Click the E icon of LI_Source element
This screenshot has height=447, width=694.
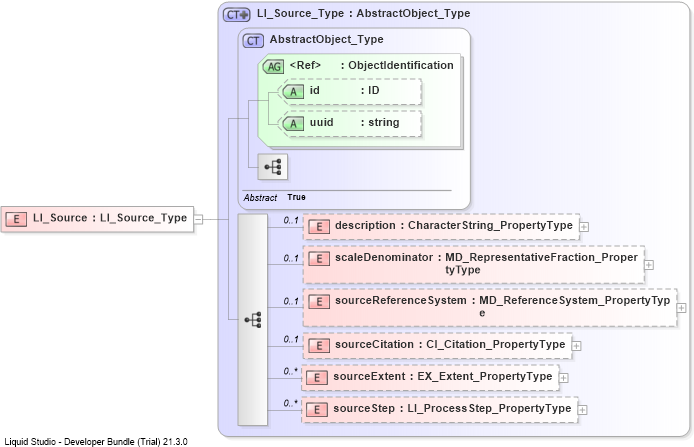[x=16, y=219]
